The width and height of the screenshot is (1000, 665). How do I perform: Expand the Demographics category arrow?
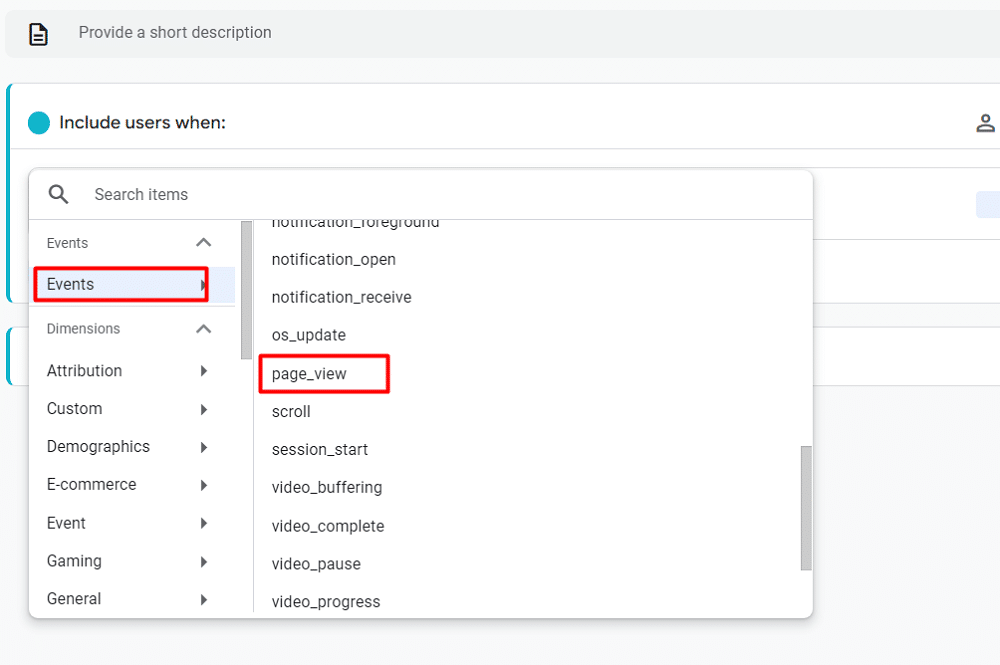203,447
